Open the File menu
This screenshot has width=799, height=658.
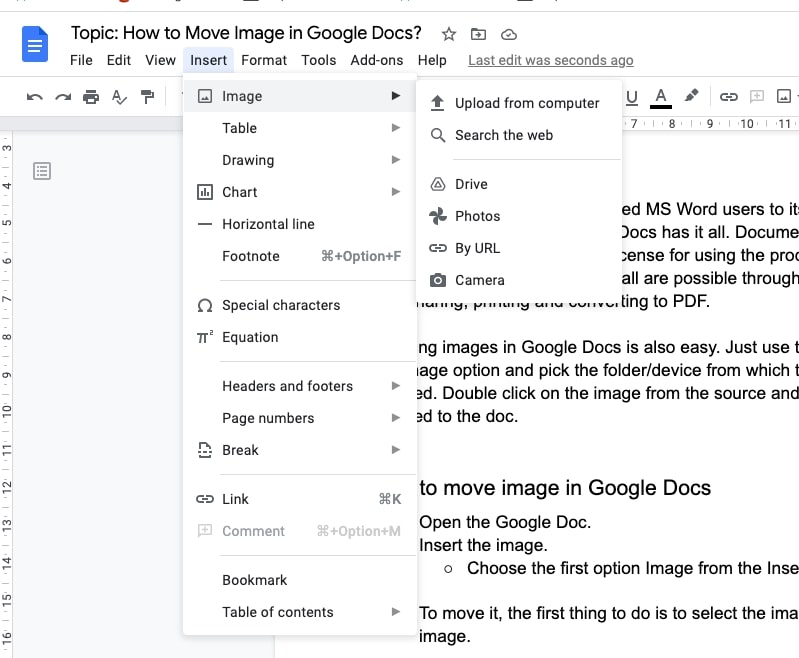[81, 60]
